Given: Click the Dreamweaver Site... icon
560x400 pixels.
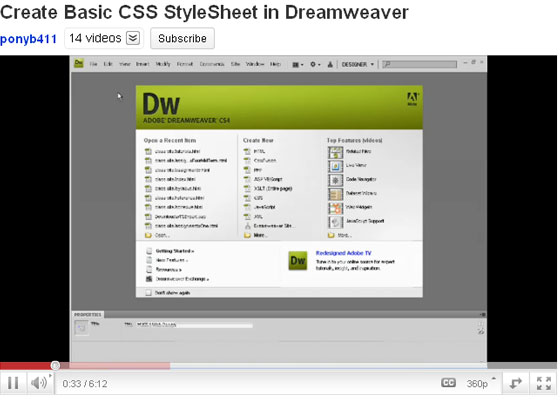Looking at the screenshot, I should [x=248, y=226].
